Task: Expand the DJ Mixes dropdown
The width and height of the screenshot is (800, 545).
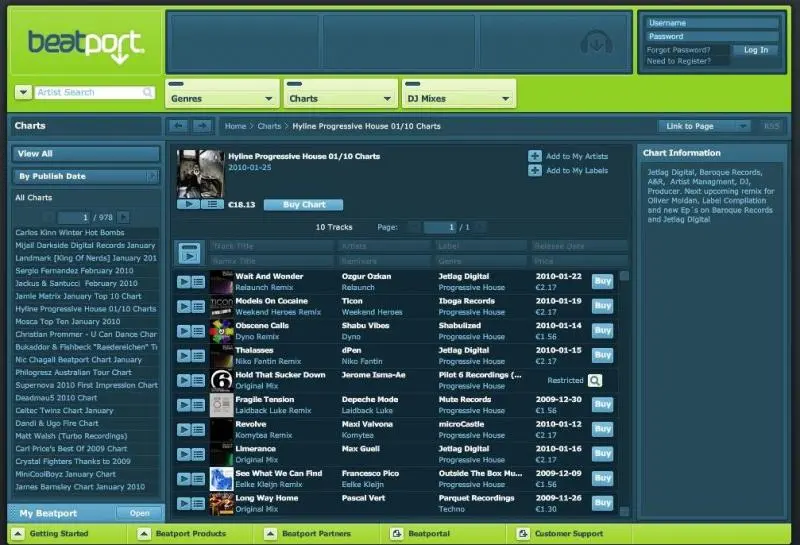Action: point(457,99)
